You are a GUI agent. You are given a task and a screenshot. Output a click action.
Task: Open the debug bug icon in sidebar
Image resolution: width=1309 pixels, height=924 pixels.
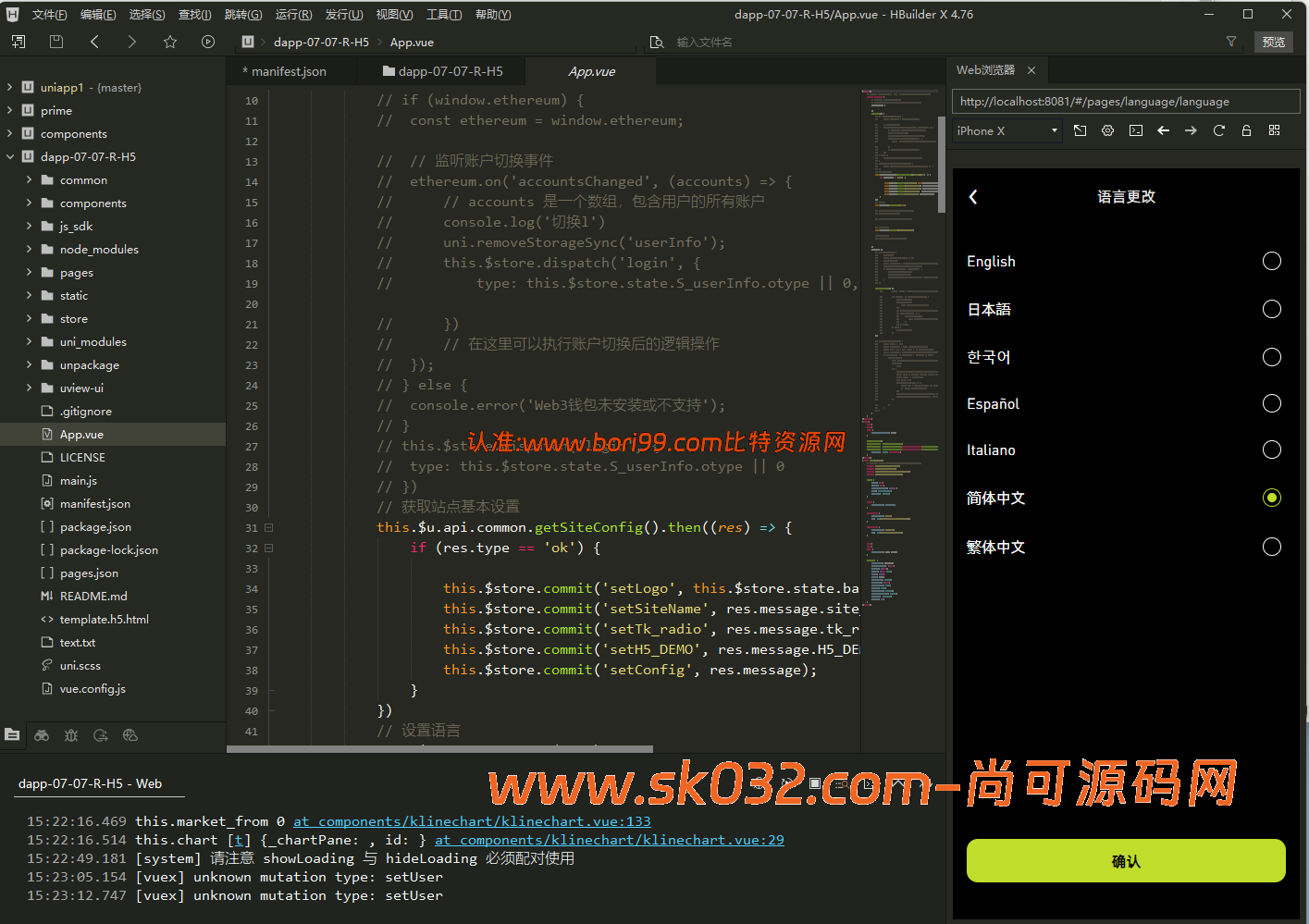coord(71,735)
